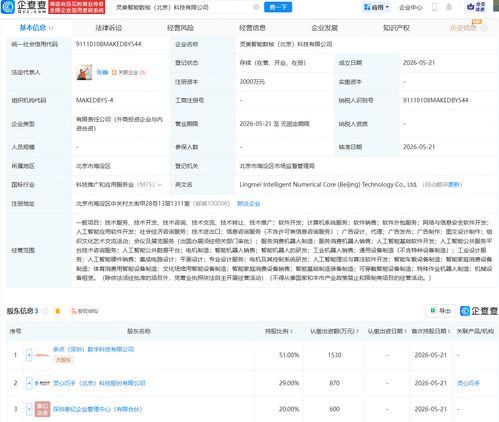The image size is (499, 422).
Task: Open the 股权结构 equity structure link
Action: pos(84,311)
